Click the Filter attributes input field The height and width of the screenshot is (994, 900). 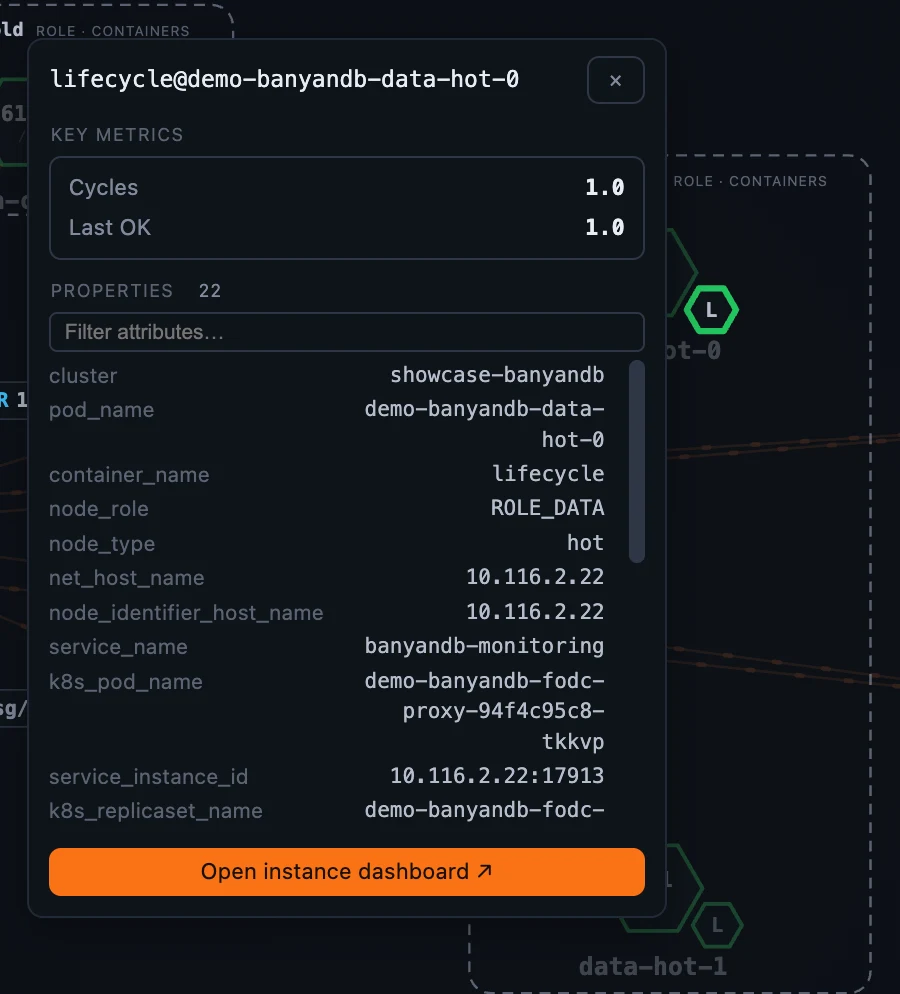point(347,332)
